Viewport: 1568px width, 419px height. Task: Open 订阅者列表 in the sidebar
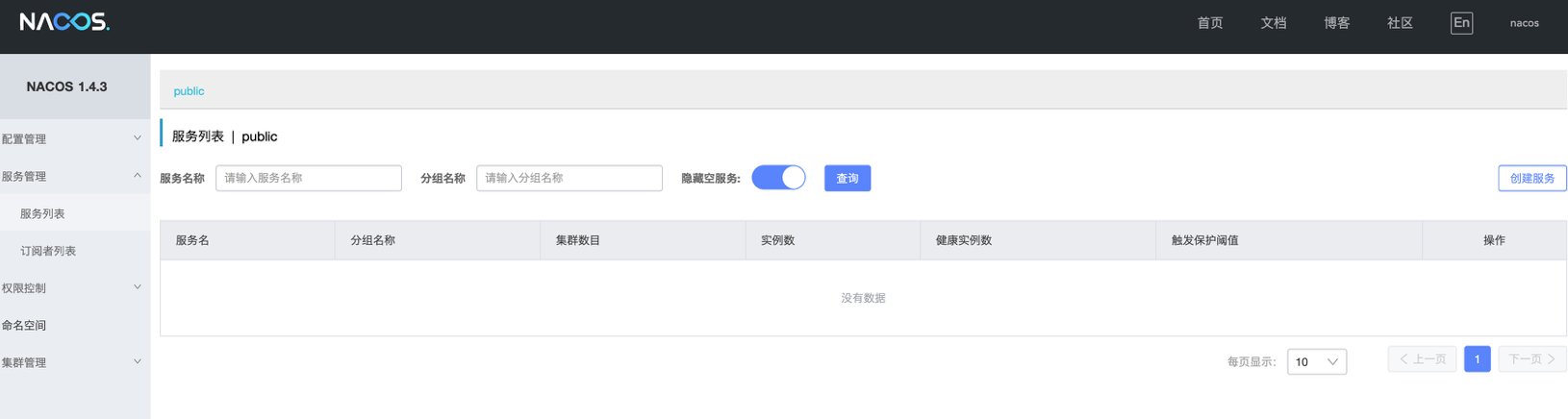click(x=75, y=251)
